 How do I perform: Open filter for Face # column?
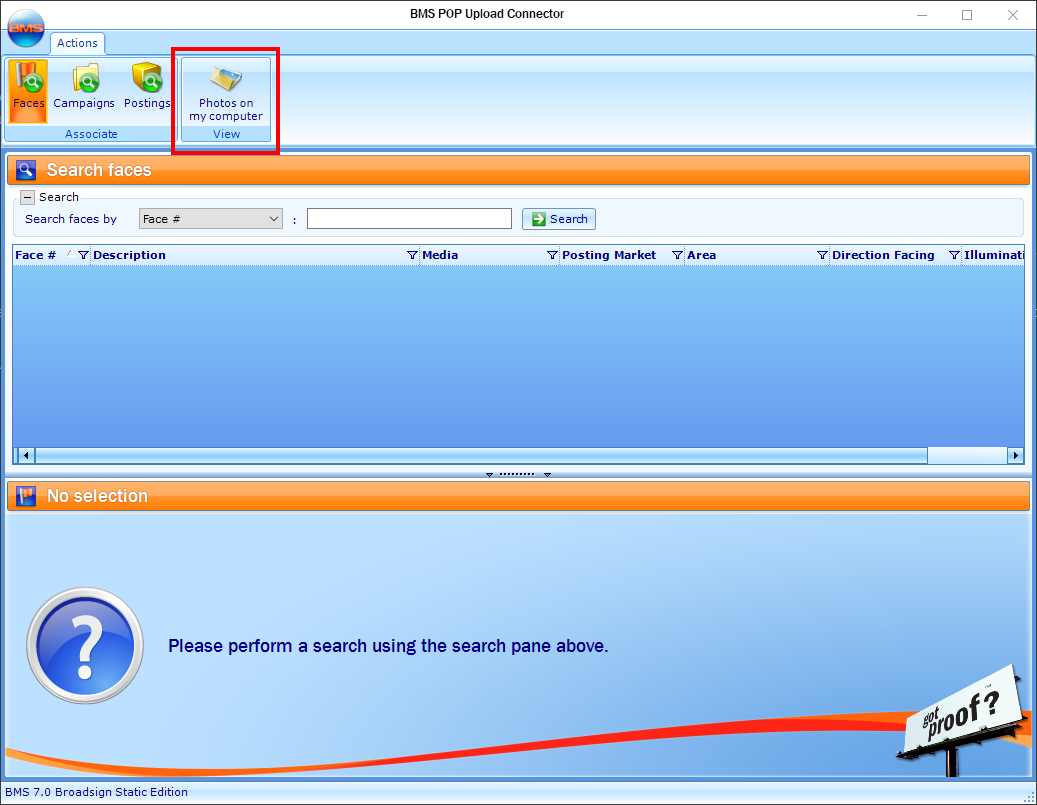pyautogui.click(x=83, y=255)
